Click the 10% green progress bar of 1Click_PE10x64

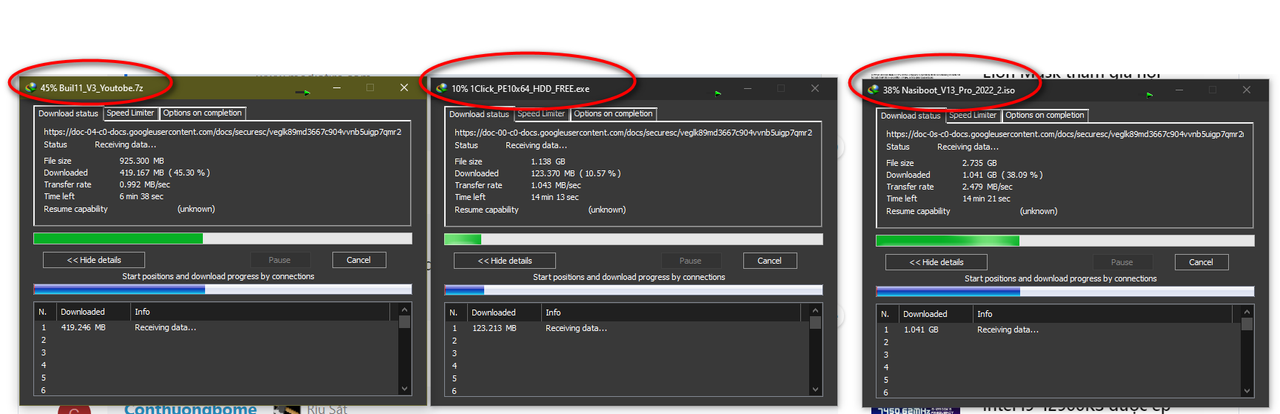click(634, 240)
